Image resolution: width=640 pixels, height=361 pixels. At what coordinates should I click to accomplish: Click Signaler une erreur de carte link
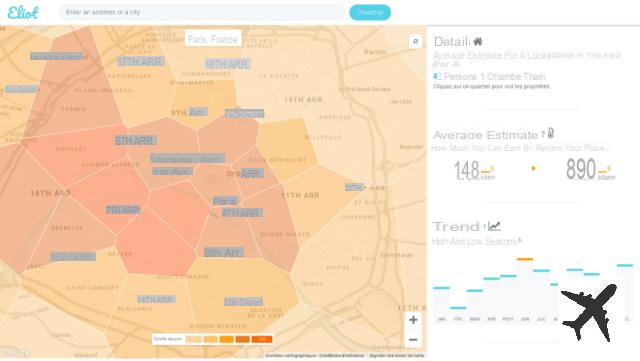click(x=396, y=356)
